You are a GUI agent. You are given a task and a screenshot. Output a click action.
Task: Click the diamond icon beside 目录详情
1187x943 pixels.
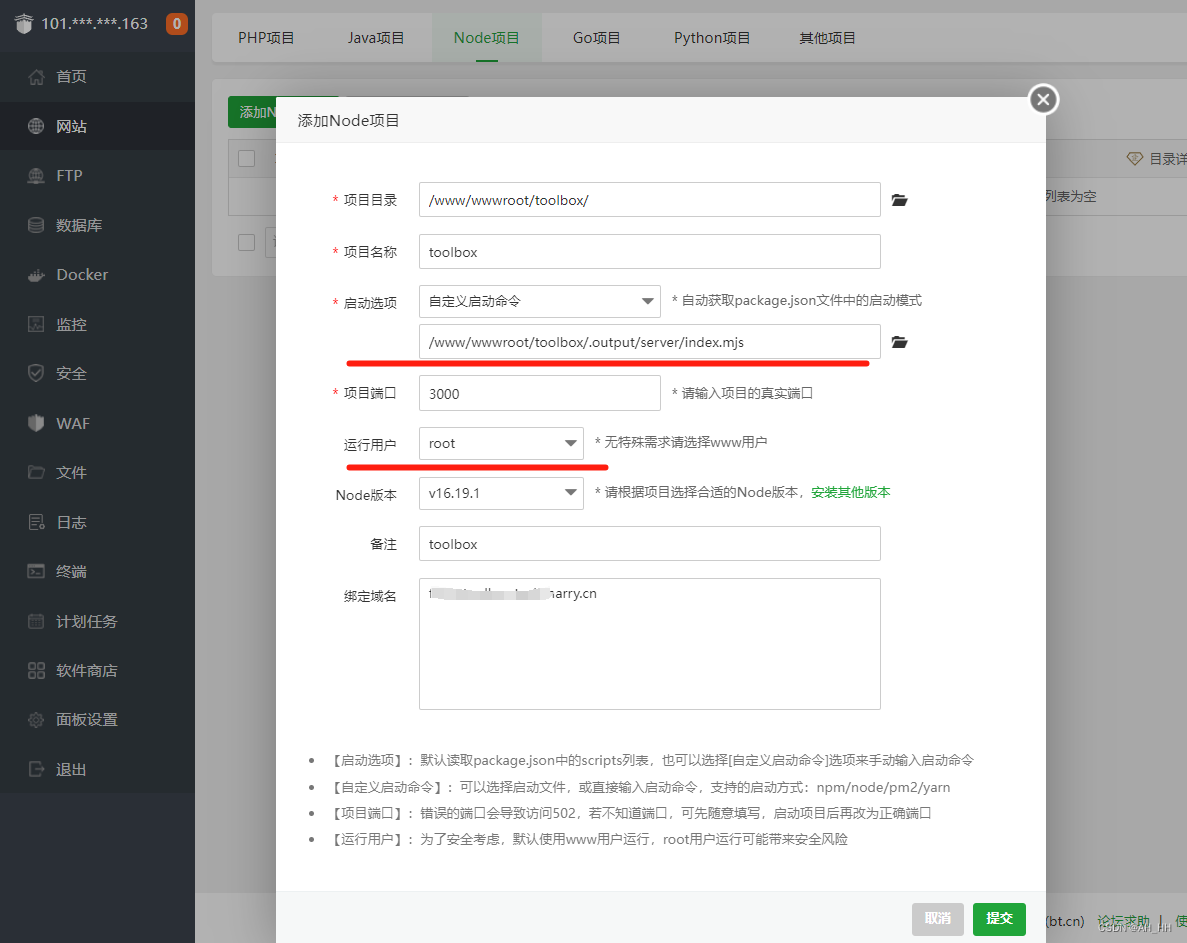(x=1134, y=159)
